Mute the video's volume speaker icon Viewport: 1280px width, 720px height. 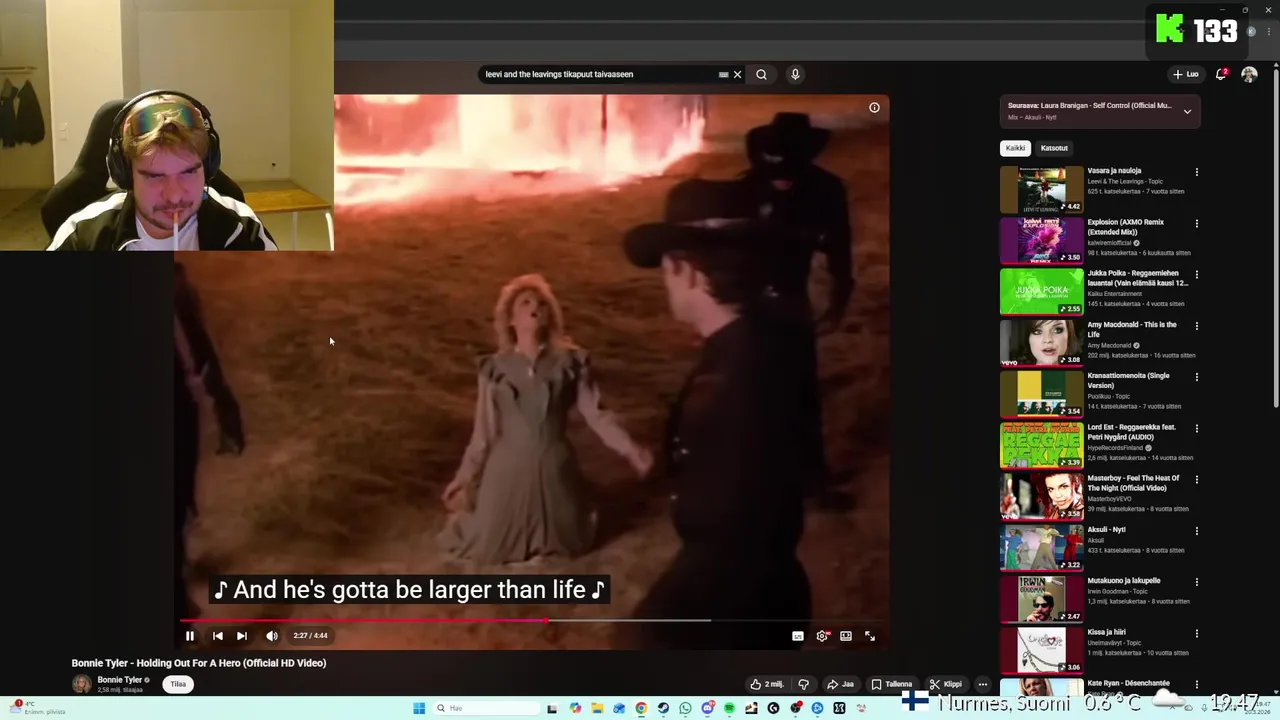[x=271, y=636]
